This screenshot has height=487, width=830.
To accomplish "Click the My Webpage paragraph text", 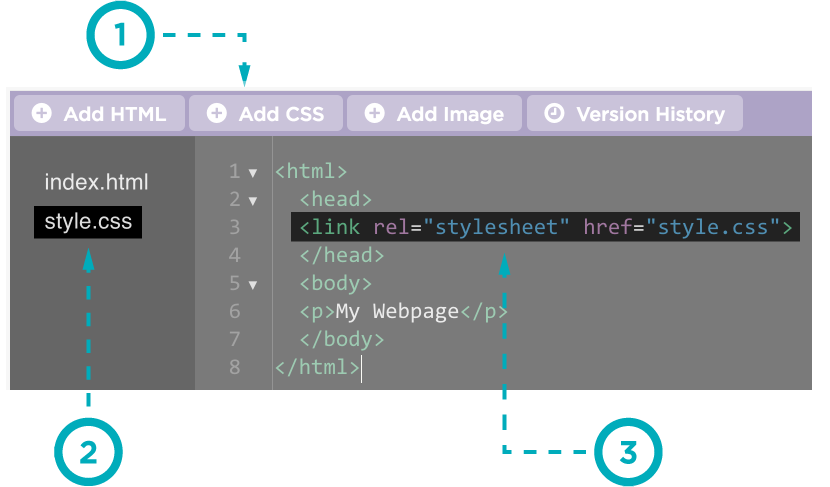I will coord(397,311).
